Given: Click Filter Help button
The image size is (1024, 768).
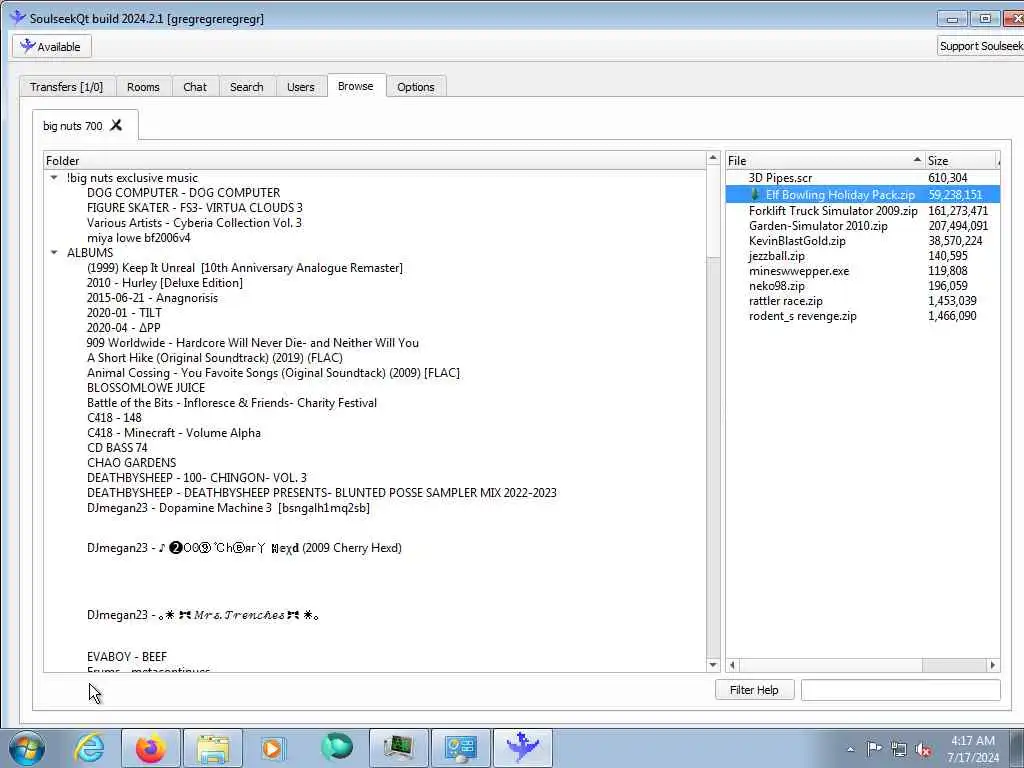Looking at the screenshot, I should (x=754, y=690).
